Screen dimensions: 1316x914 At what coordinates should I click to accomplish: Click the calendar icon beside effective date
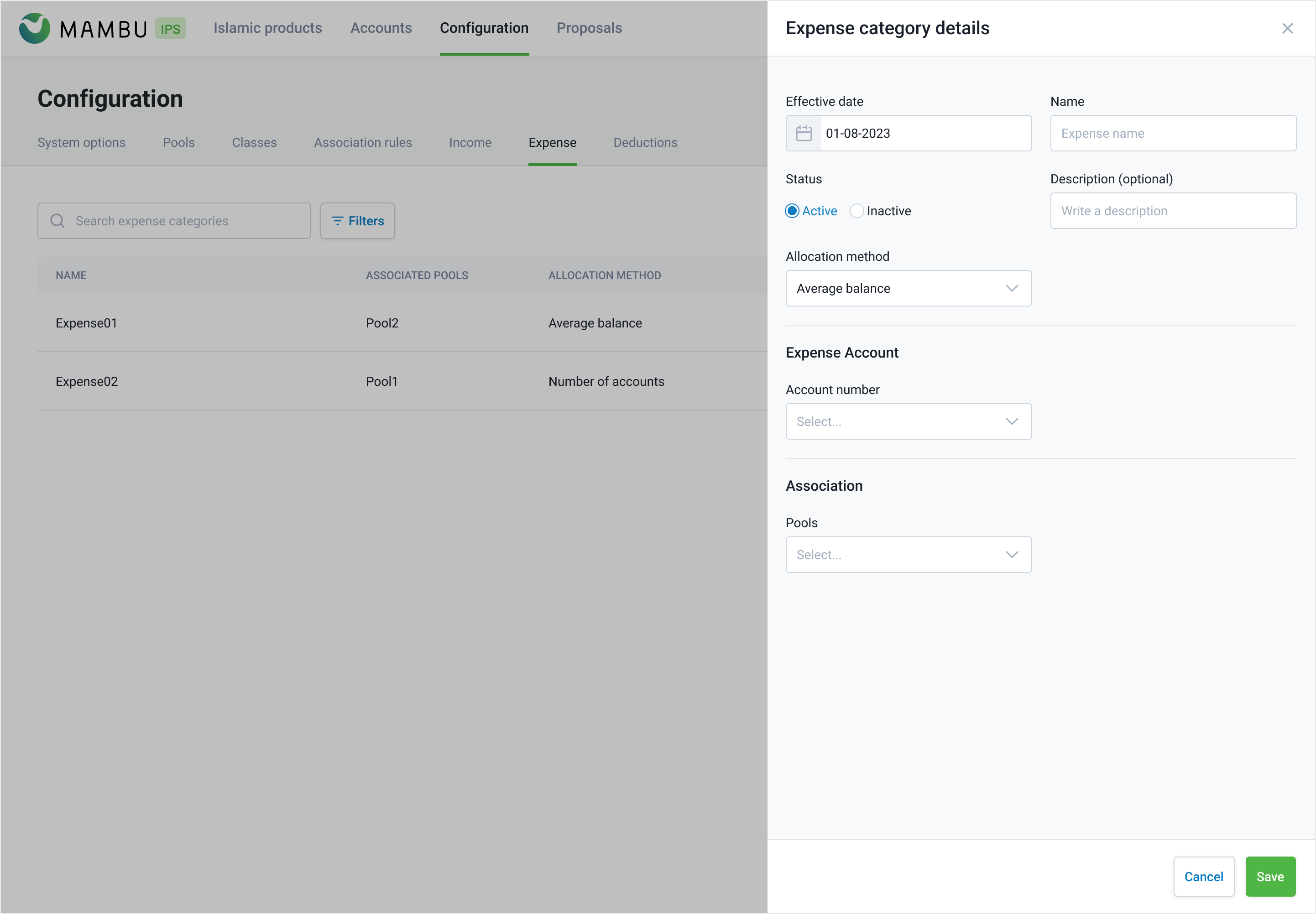point(804,134)
